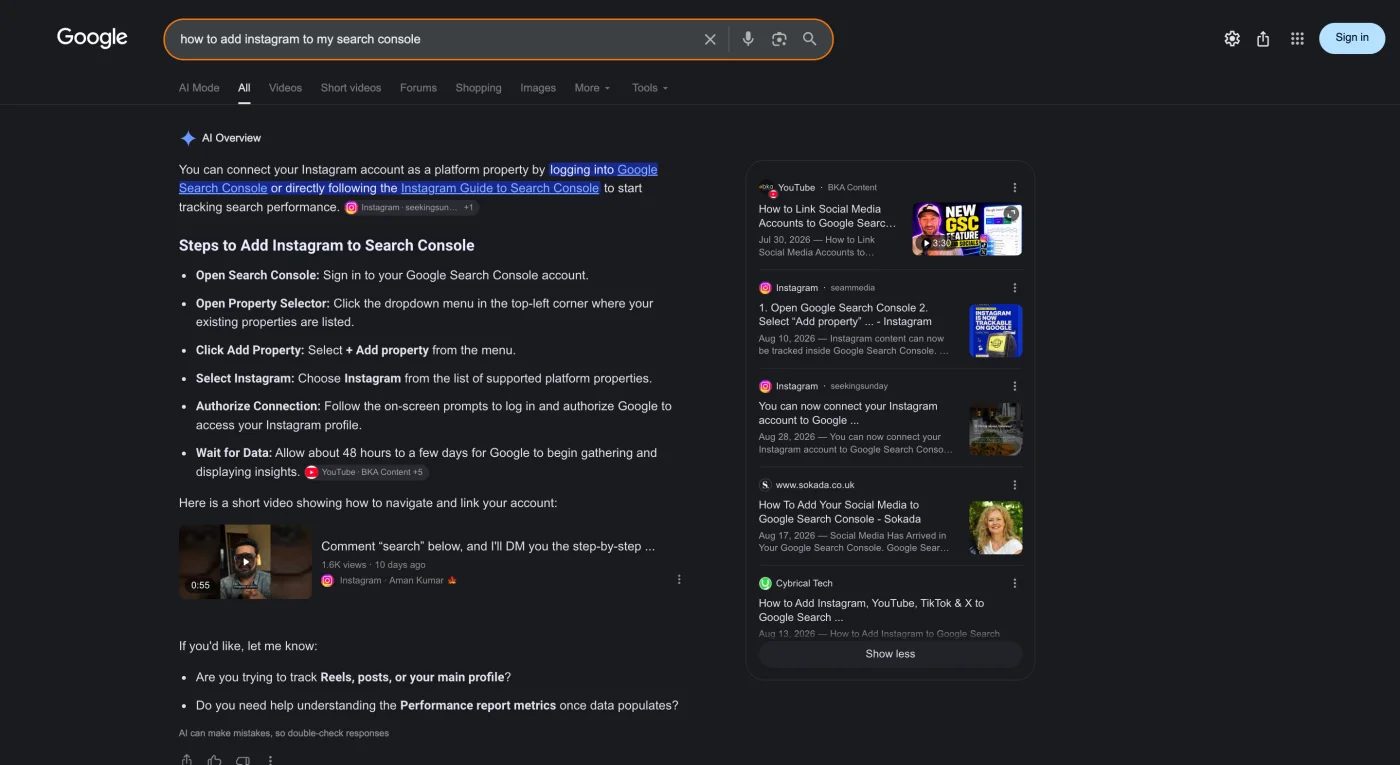Give the AI Overview a thumbs up
Viewport: 1400px width, 765px height.
(x=214, y=760)
